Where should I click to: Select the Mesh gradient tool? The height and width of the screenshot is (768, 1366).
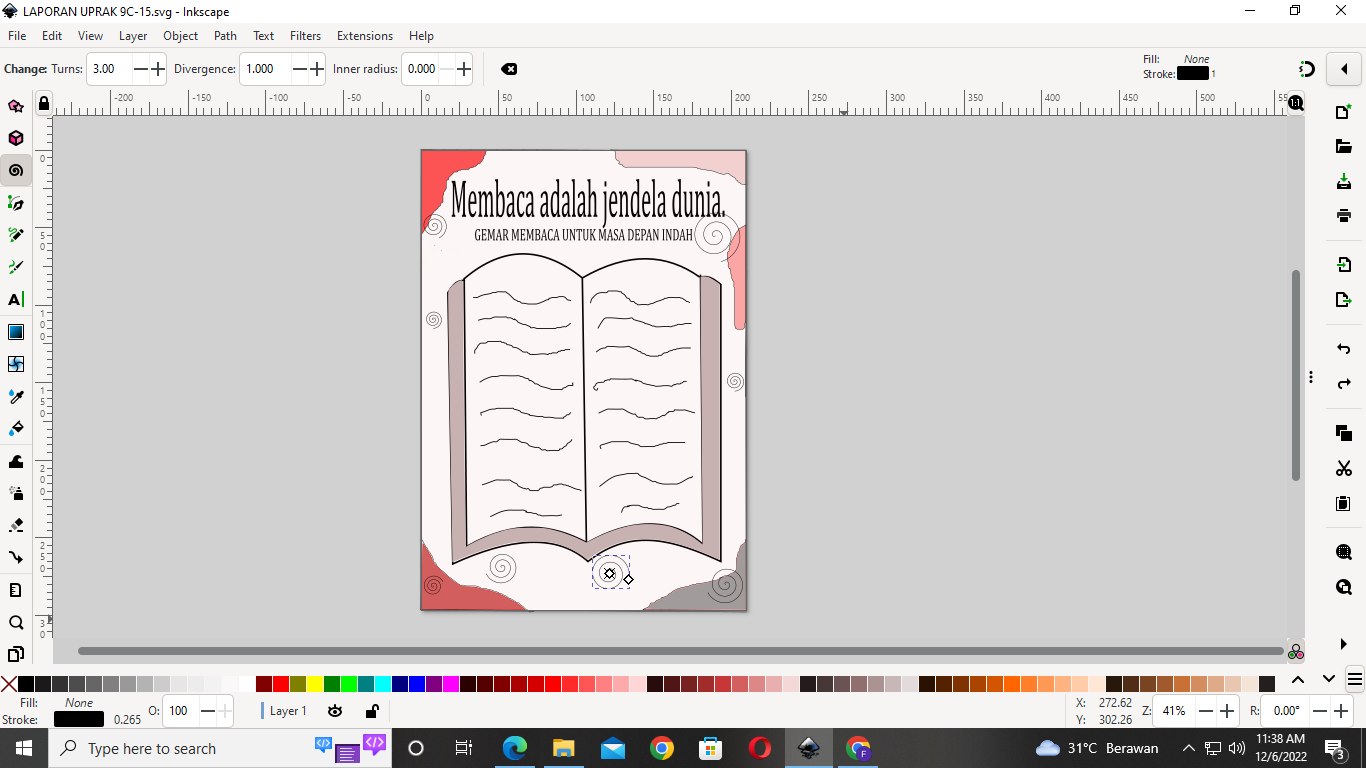(15, 364)
